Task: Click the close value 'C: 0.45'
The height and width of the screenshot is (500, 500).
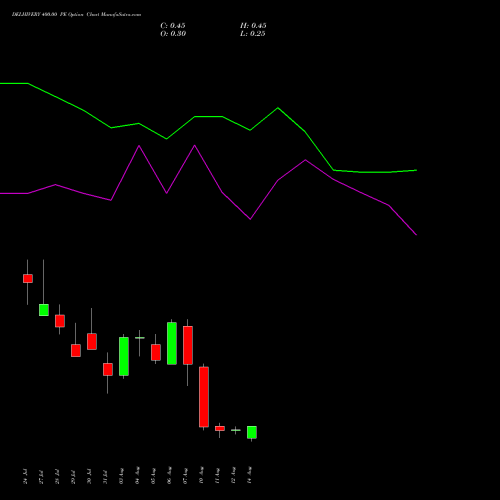Action: point(173,26)
